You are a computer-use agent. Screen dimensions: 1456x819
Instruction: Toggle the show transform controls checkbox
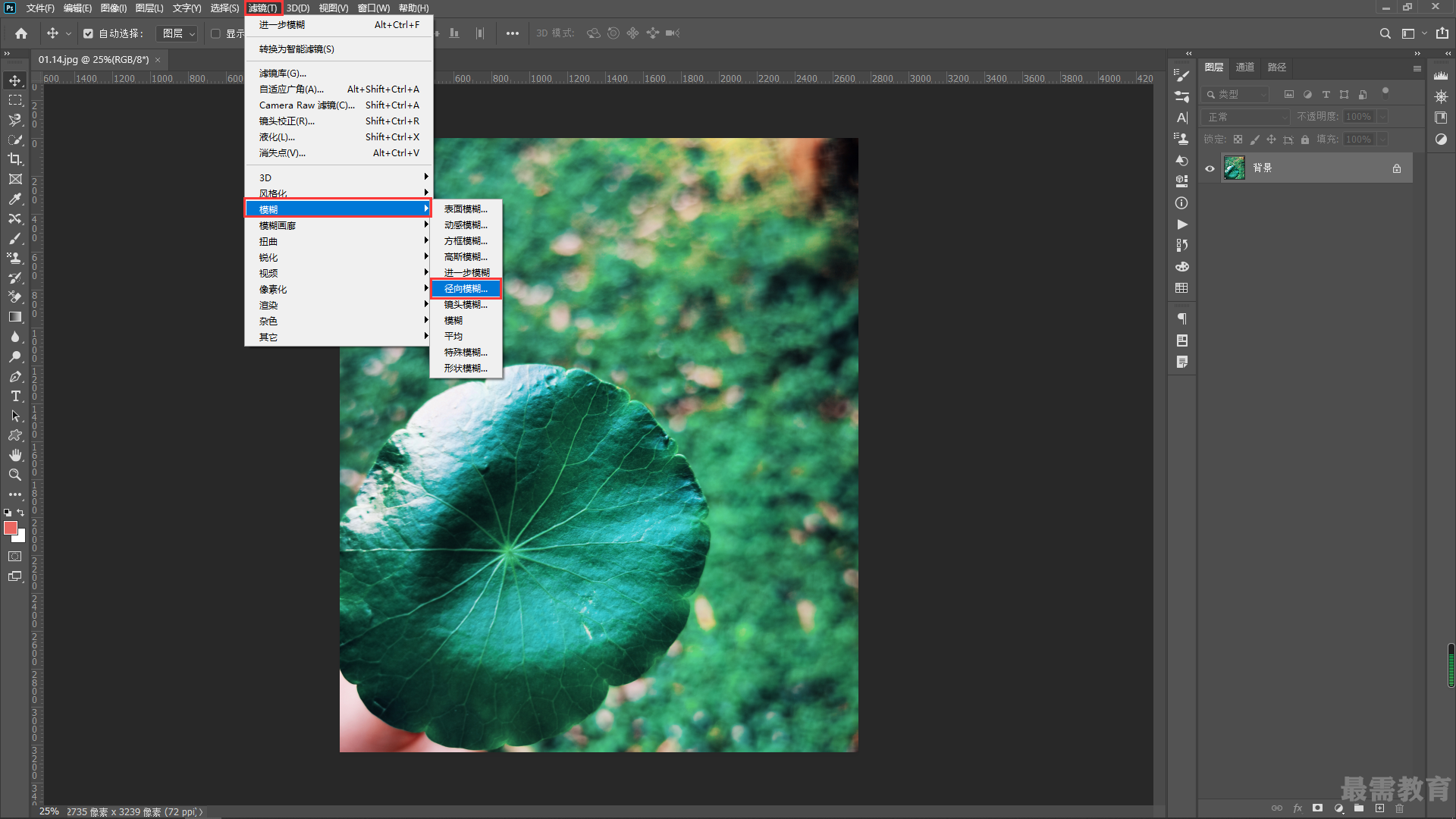(215, 33)
